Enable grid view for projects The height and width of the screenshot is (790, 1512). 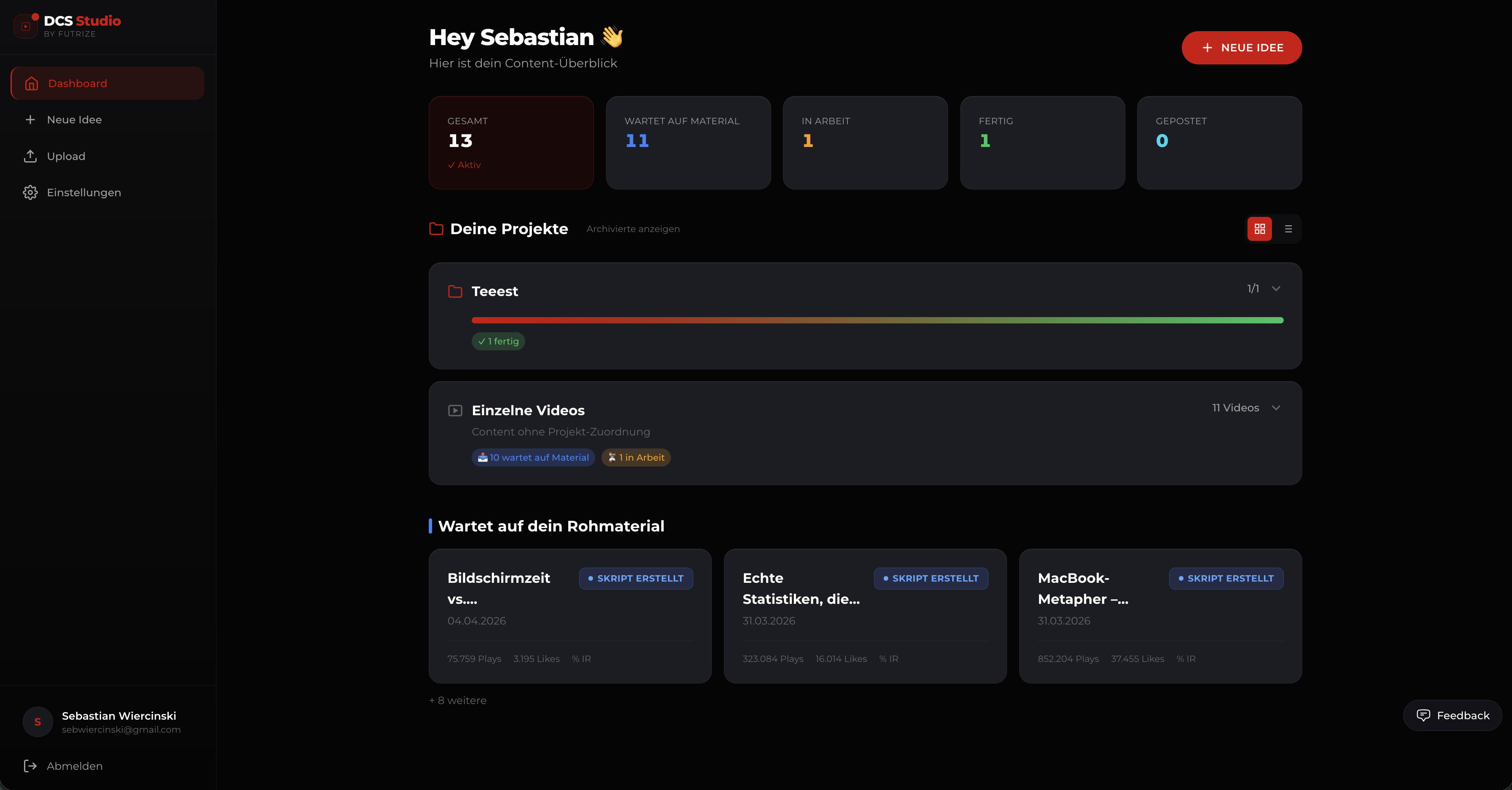[x=1260, y=229]
